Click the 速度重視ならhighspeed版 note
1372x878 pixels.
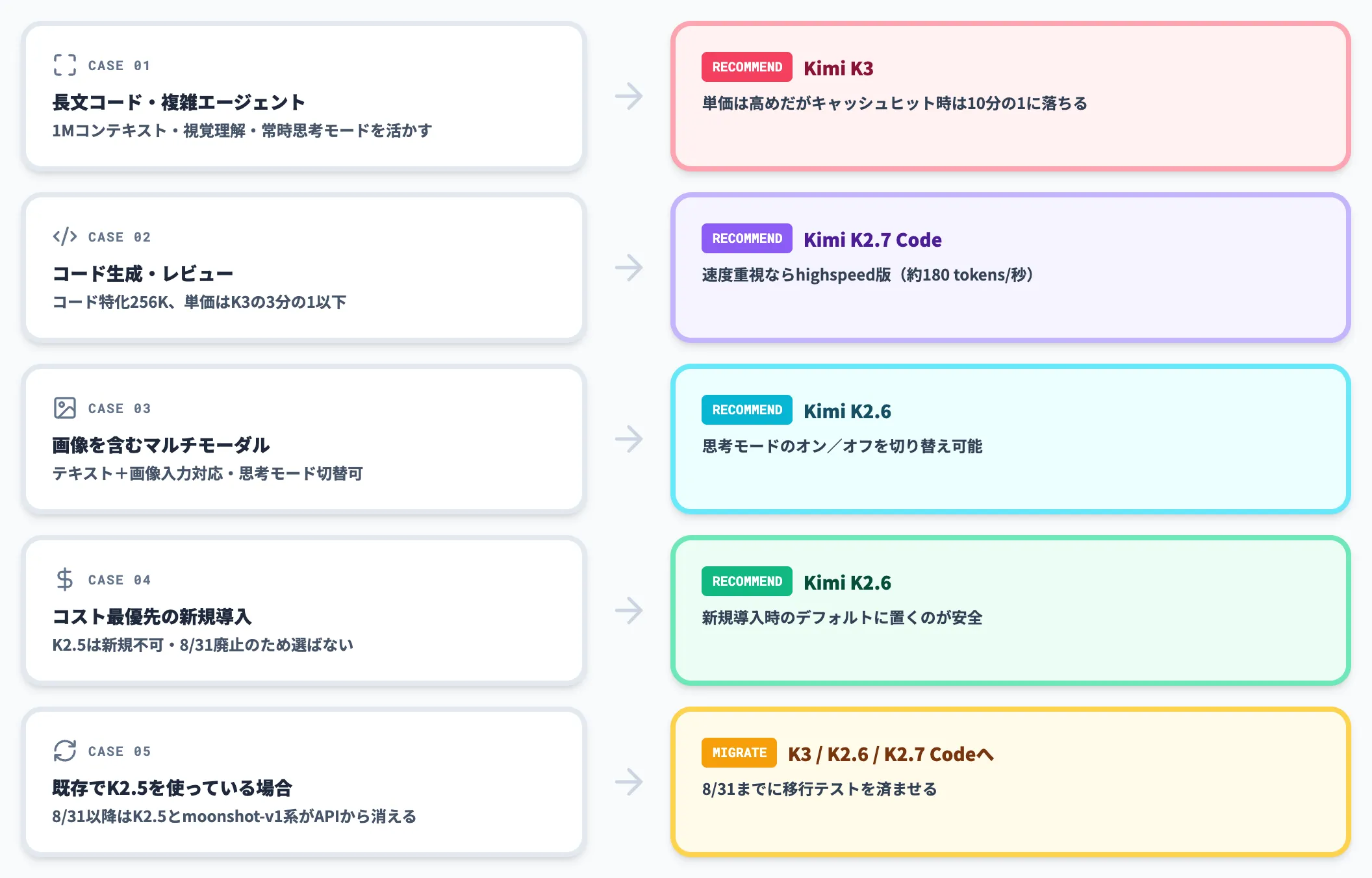click(868, 275)
